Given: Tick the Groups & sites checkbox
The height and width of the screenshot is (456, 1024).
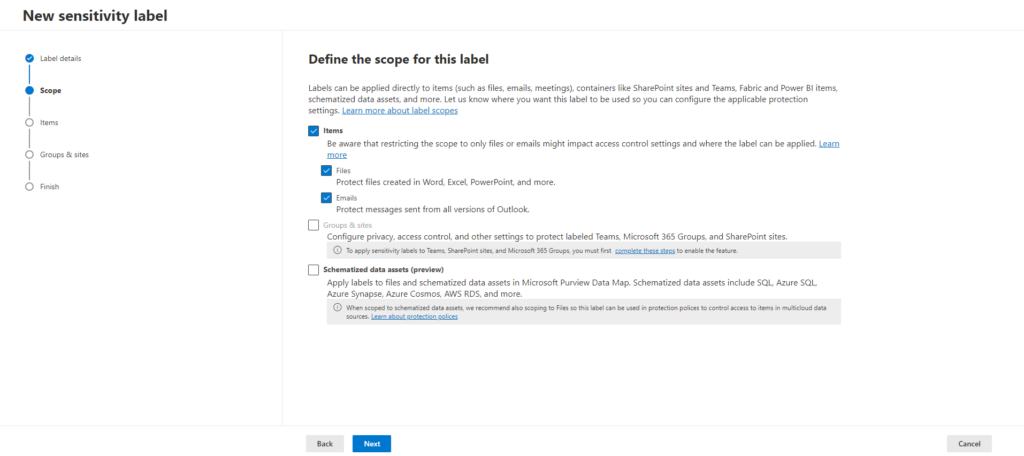Looking at the screenshot, I should tap(313, 225).
